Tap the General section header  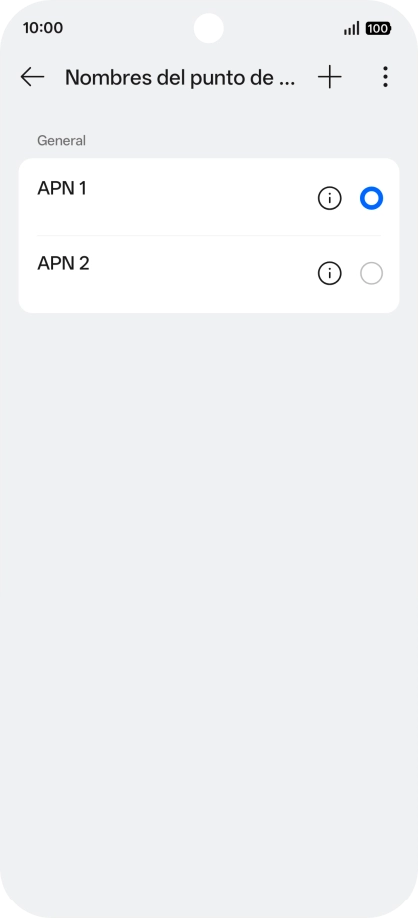[x=61, y=141]
